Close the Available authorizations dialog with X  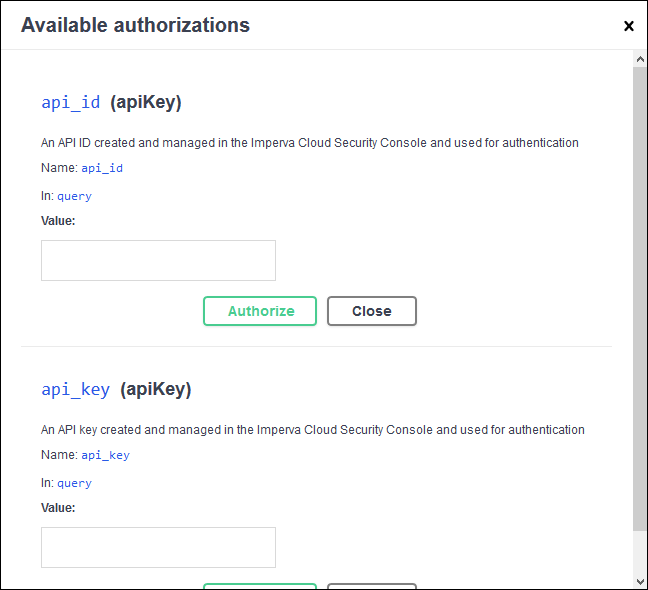[629, 26]
